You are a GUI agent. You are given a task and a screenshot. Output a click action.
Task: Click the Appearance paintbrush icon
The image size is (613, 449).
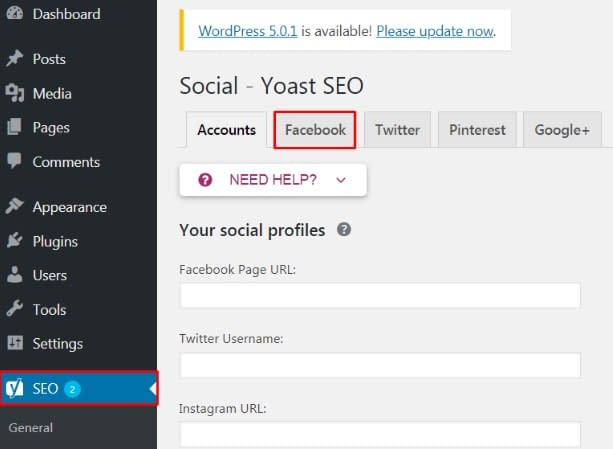pos(14,206)
